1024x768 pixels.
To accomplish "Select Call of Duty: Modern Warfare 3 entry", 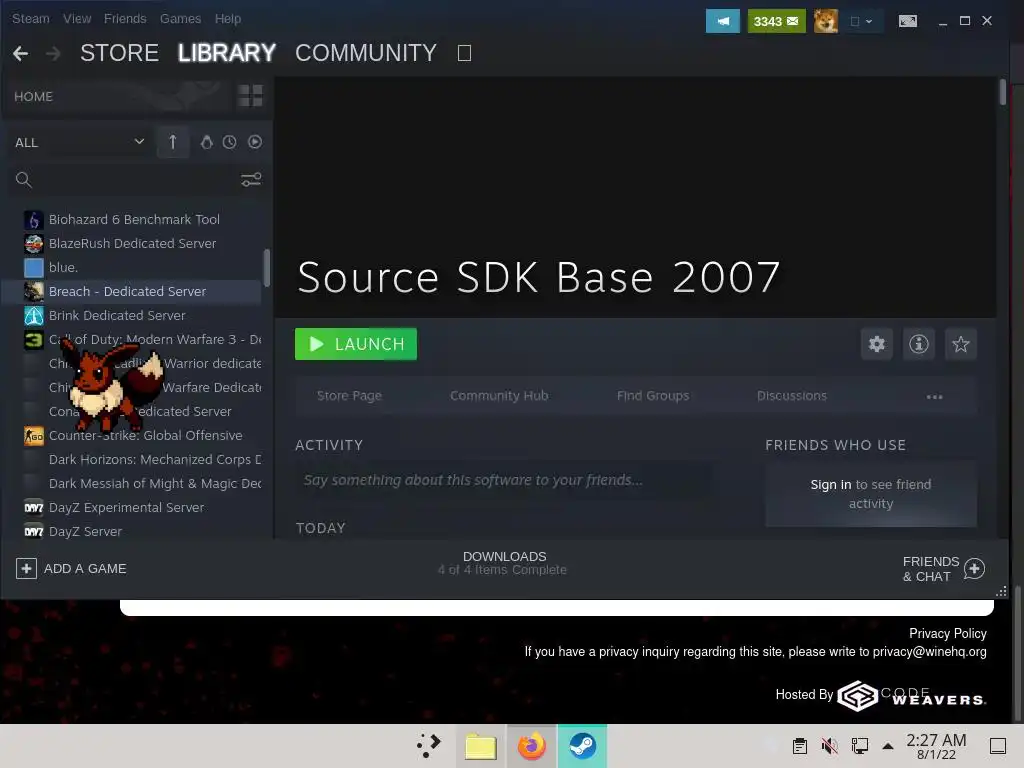I will pos(155,340).
